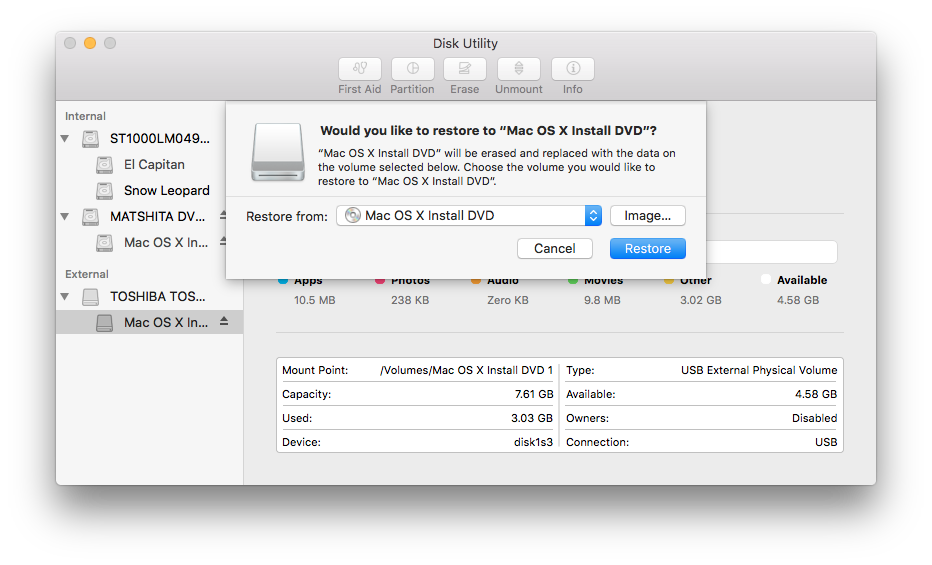Screen dimensions: 932x565
Task: Open the Restore from source popup menu
Action: 469,216
